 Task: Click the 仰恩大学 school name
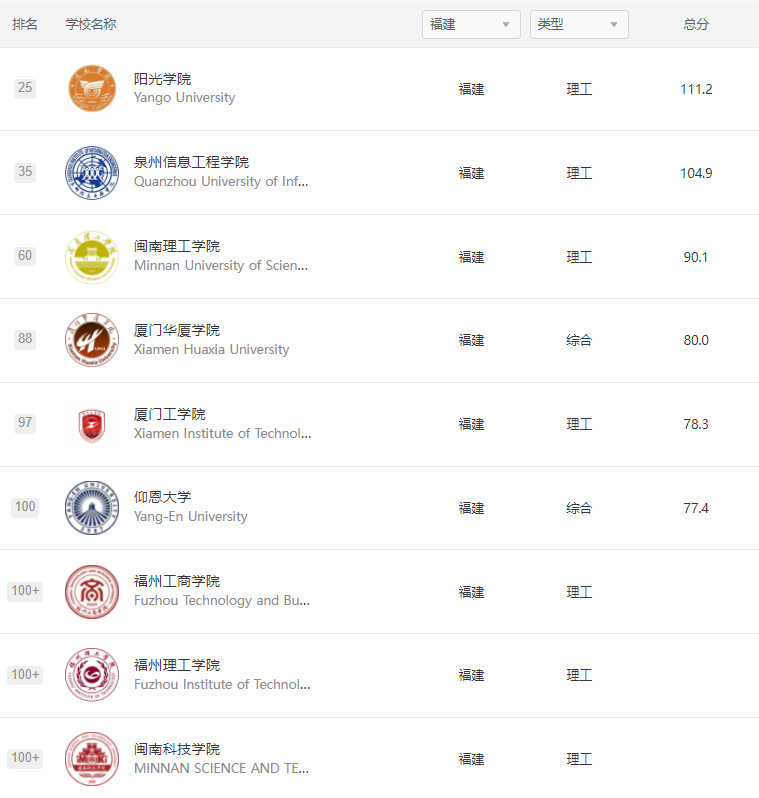pos(162,497)
